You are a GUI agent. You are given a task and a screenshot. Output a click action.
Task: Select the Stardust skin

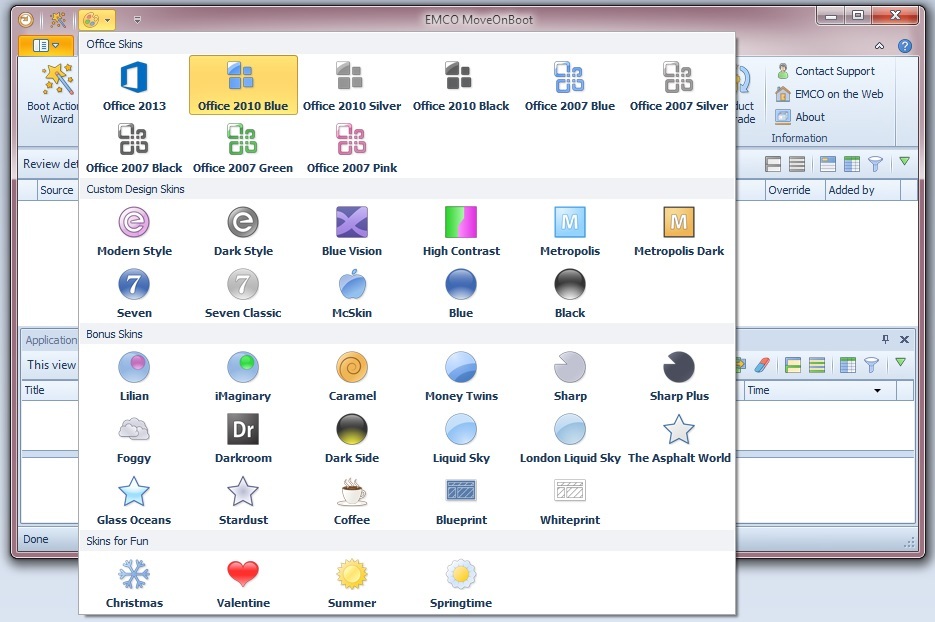243,500
